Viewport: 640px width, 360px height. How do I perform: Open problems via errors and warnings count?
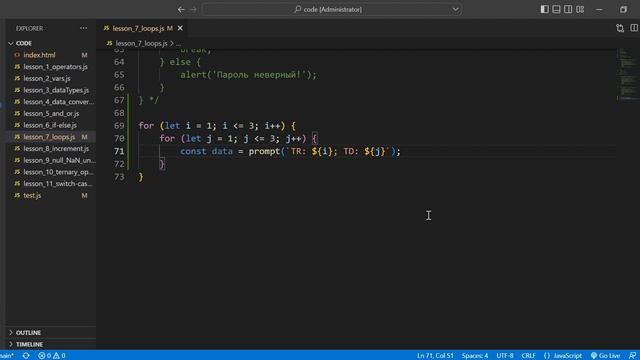pyautogui.click(x=52, y=356)
